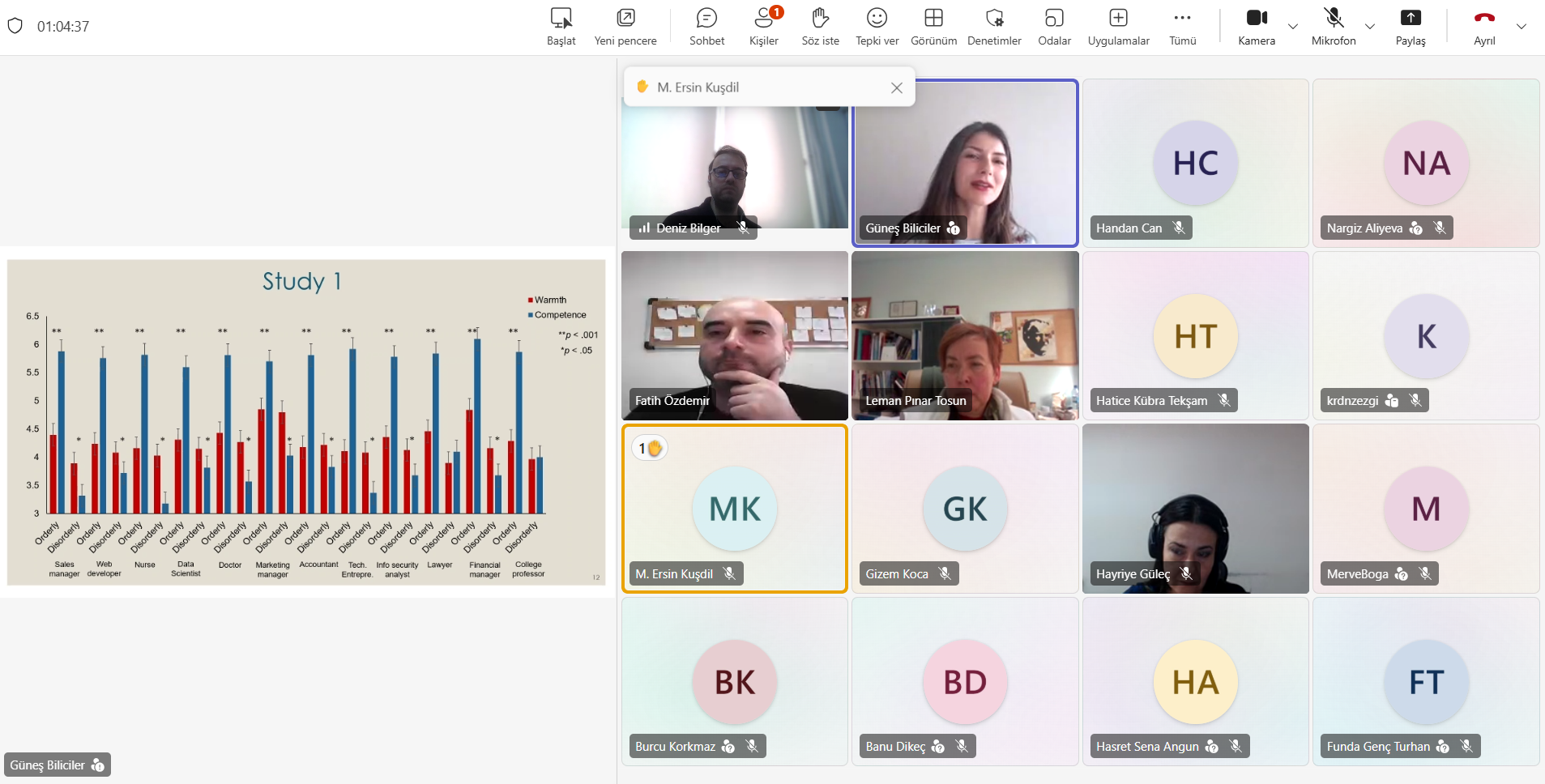Viewport: 1545px width, 784px height.
Task: Click the Paylaş share screen icon
Action: [x=1410, y=19]
